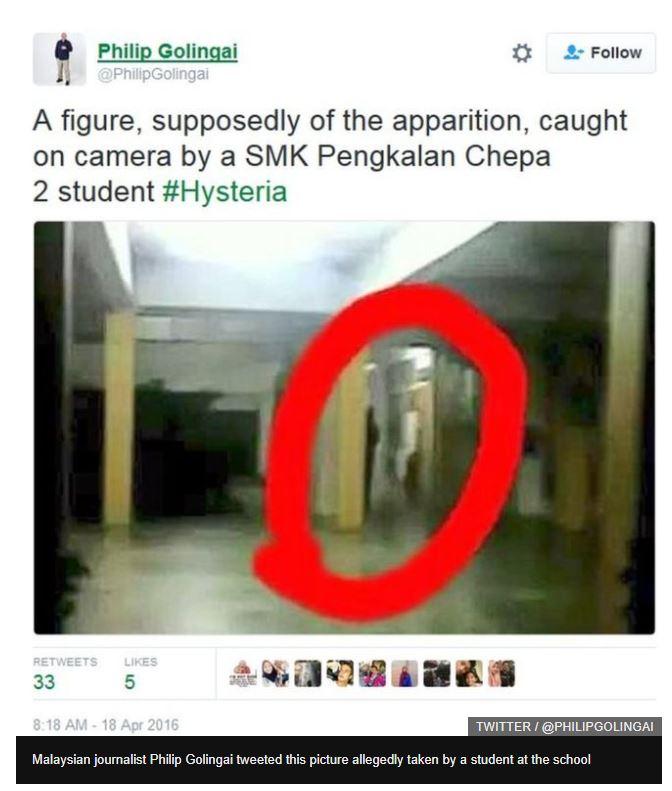This screenshot has width=672, height=791.
Task: Enlarge the red-circled corridor photo
Action: [x=344, y=427]
